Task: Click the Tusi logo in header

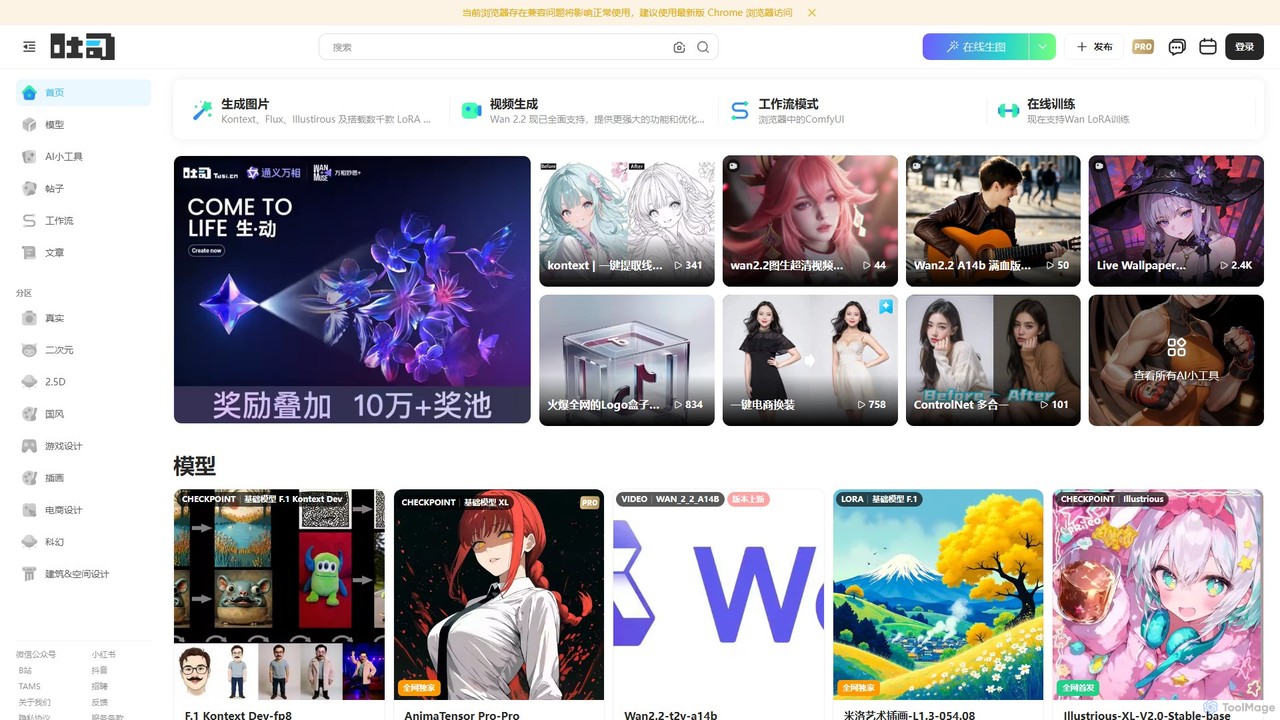Action: 83,47
